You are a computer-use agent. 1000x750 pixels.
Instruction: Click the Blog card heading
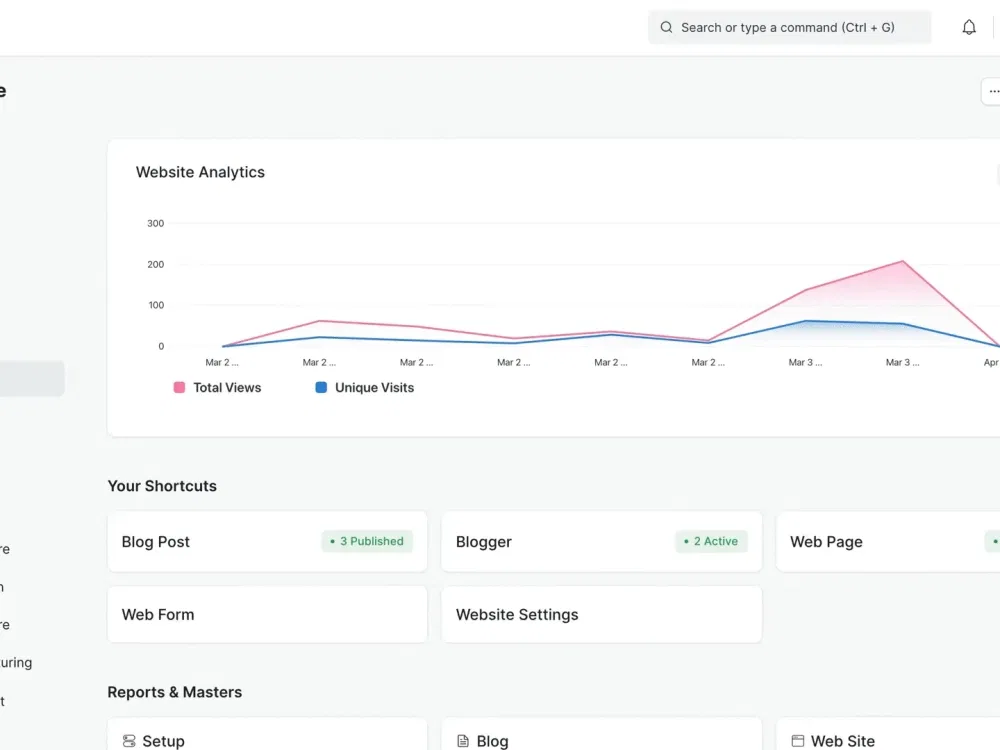tap(492, 741)
